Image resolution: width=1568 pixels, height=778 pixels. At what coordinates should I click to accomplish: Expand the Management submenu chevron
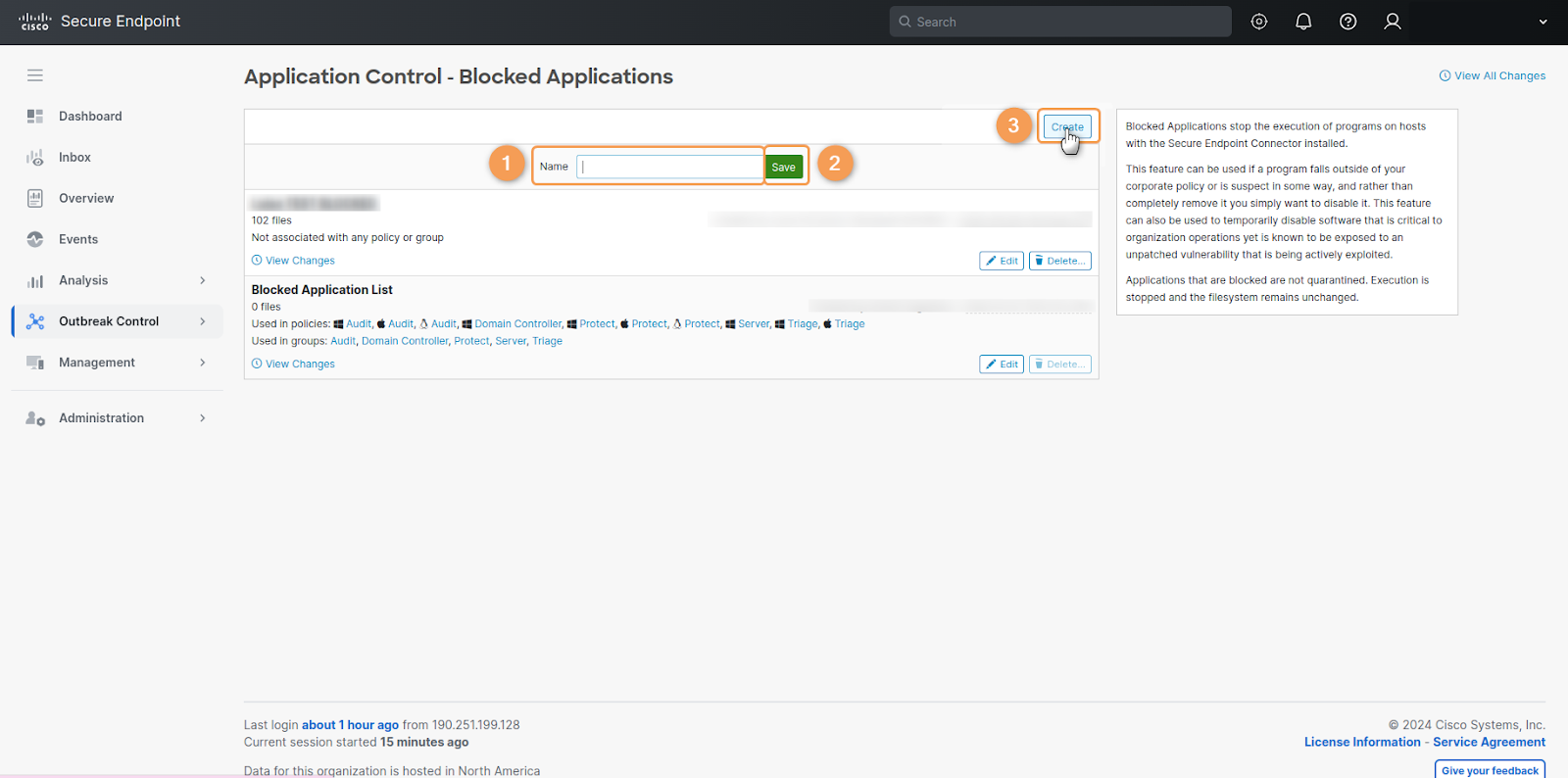(203, 363)
